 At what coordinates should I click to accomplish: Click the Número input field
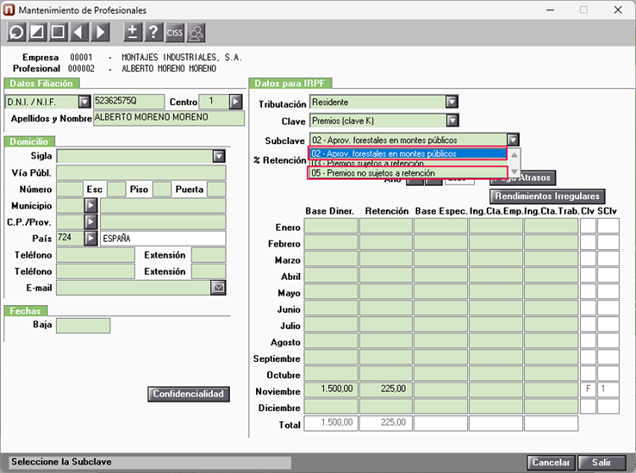coord(69,189)
